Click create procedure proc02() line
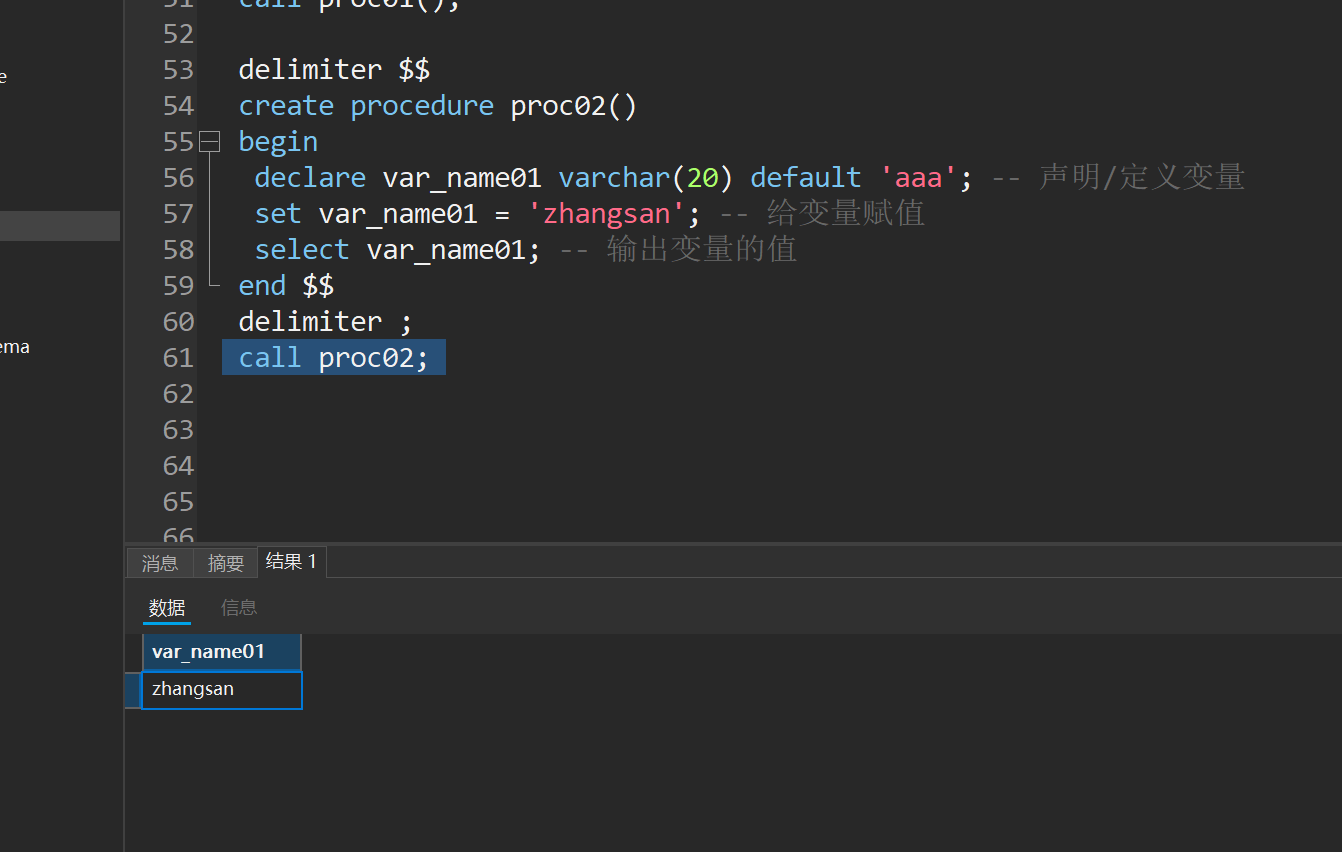The height and width of the screenshot is (852, 1342). (x=437, y=106)
